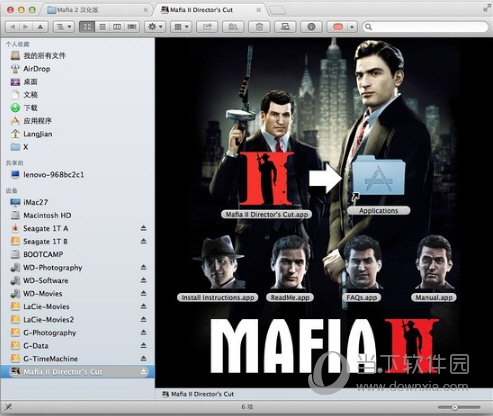Focus the Finder search field

(x=426, y=27)
